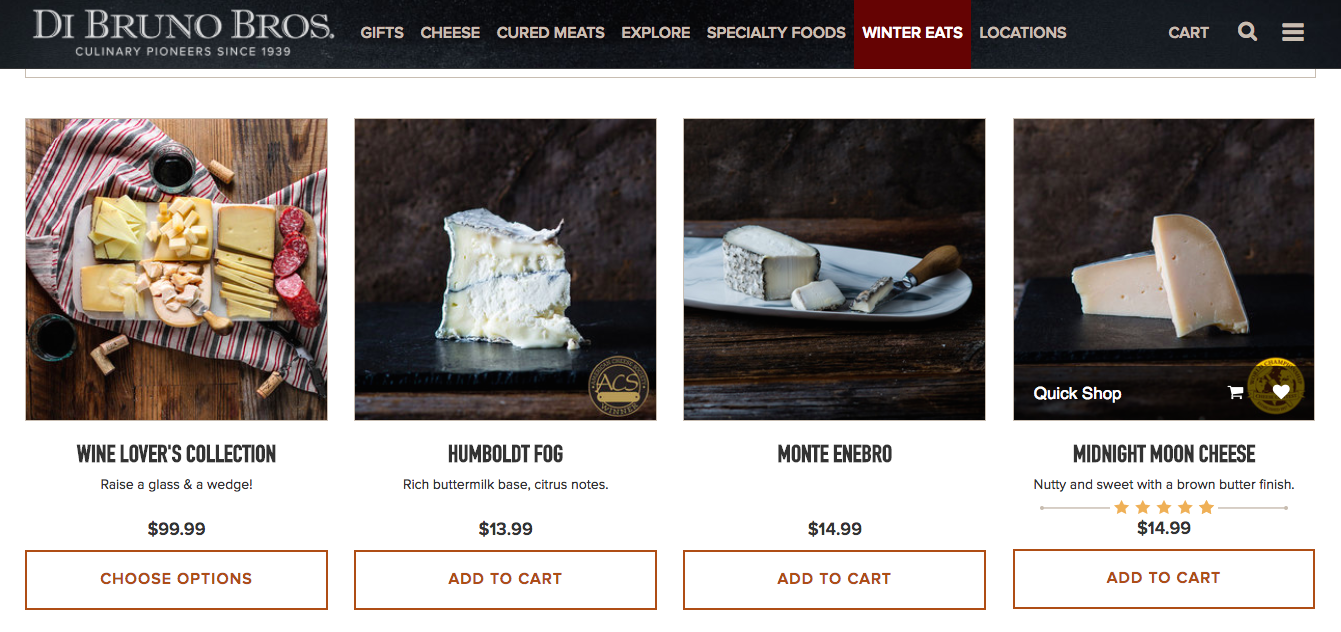Open Quick Shop on Midnight Moon
The width and height of the screenshot is (1341, 632).
pos(1077,393)
